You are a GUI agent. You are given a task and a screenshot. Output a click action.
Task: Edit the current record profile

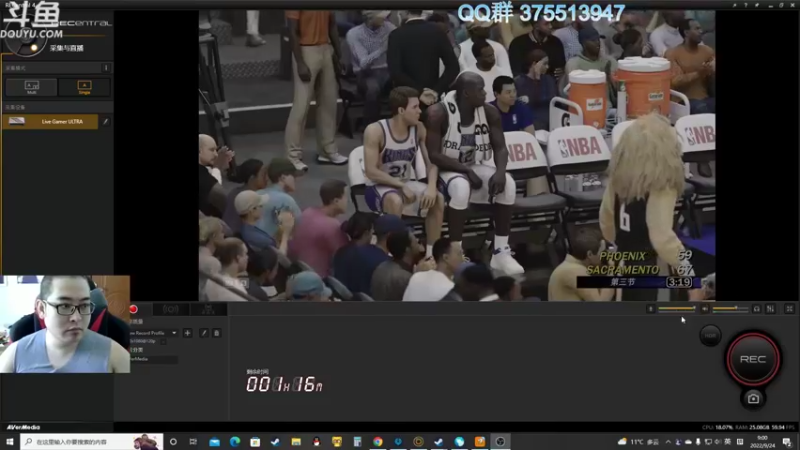204,333
